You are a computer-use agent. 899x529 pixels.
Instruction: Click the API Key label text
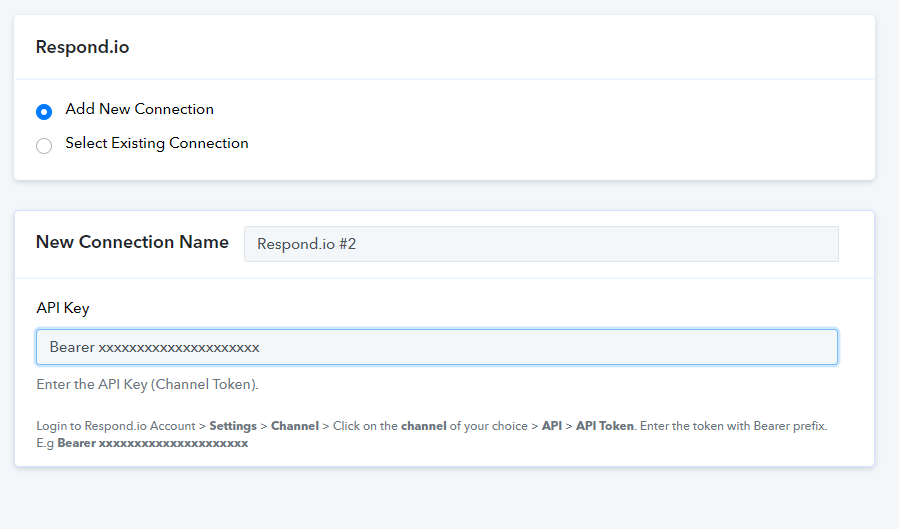point(63,308)
